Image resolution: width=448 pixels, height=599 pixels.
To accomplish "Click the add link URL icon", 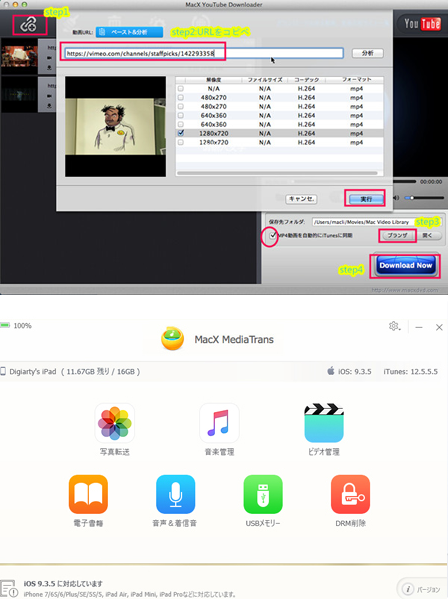I will 29,25.
